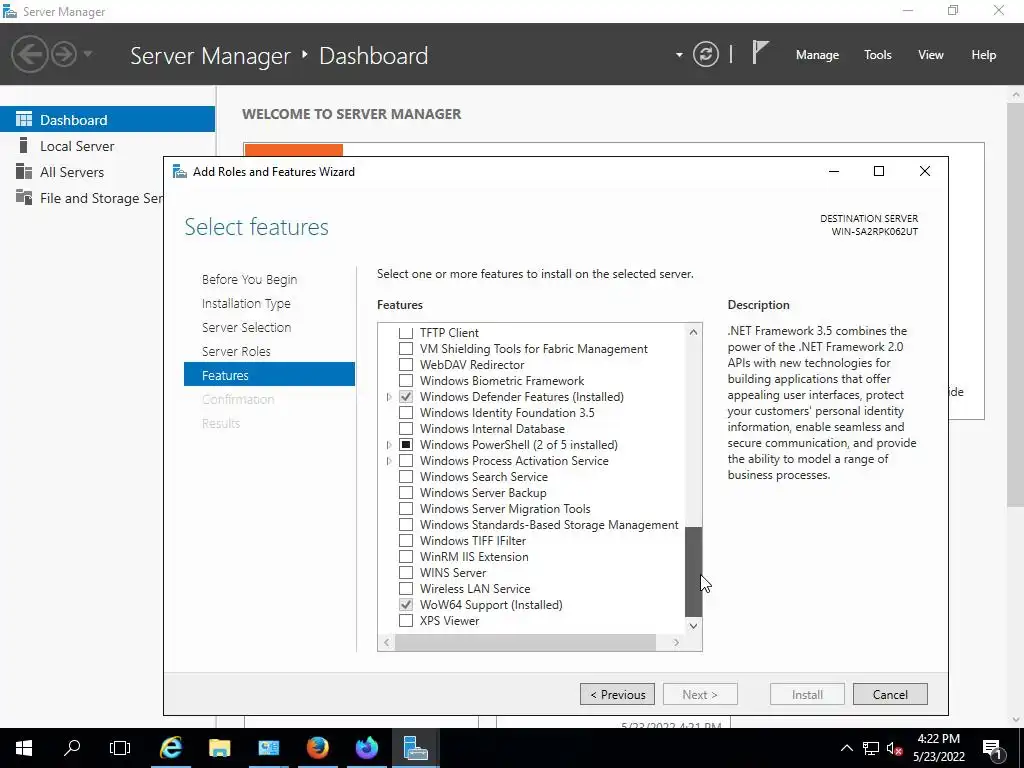Select Local Server in sidebar
The image size is (1024, 768).
coord(77,146)
